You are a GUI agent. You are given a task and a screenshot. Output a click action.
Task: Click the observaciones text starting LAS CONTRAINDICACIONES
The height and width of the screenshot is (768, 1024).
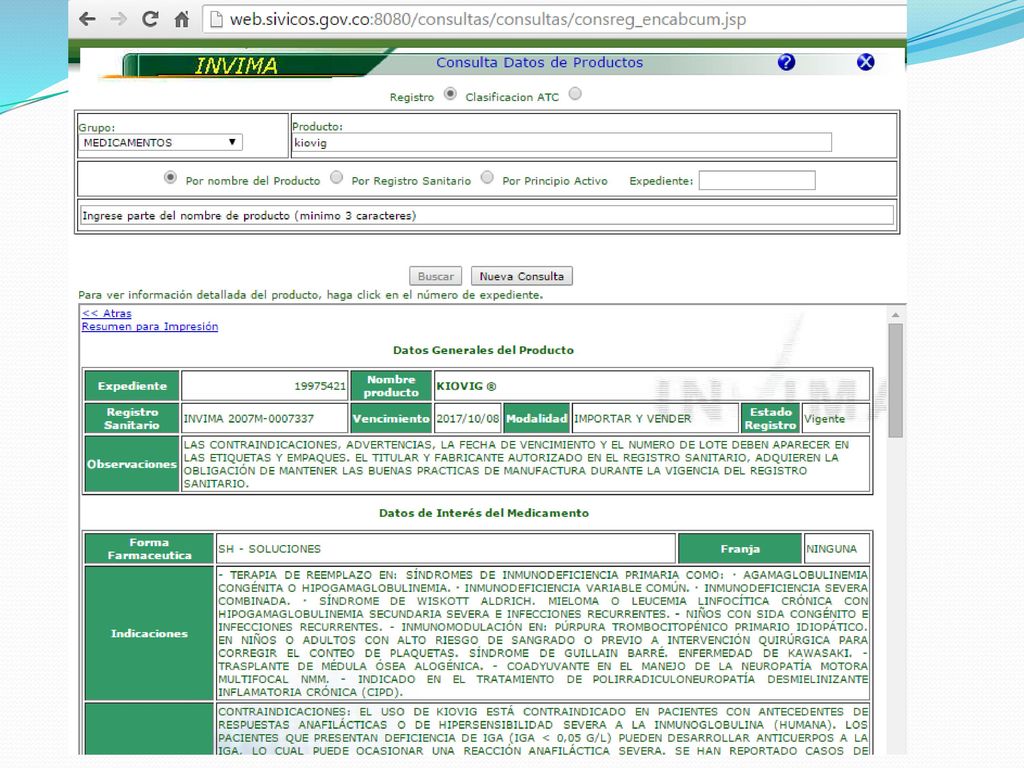[516, 464]
